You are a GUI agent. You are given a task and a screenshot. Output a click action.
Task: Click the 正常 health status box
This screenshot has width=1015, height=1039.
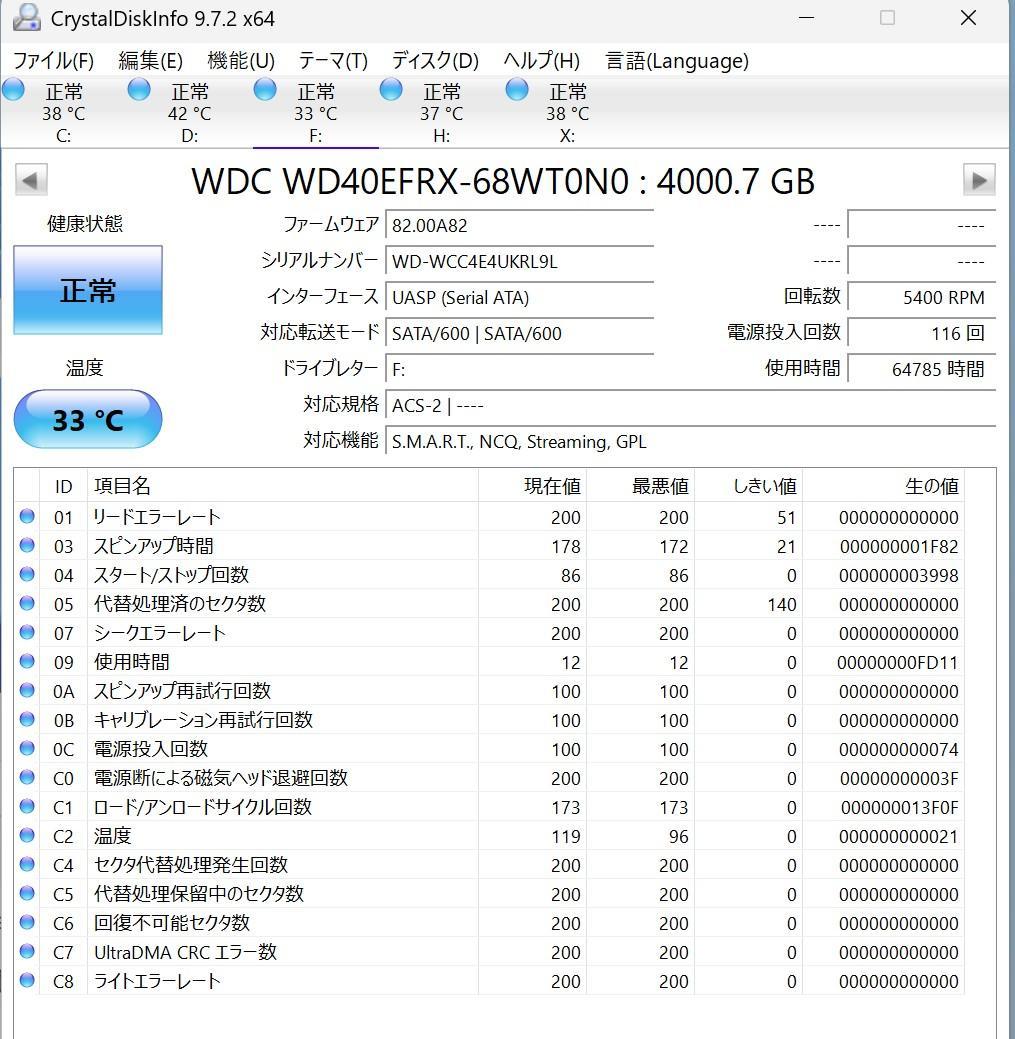[x=87, y=290]
